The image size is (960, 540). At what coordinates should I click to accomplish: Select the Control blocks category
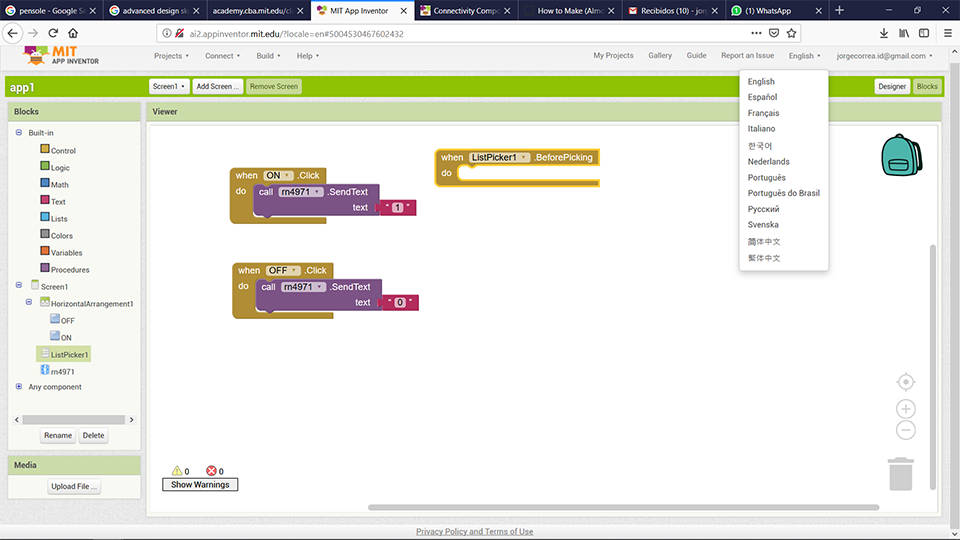(58, 150)
